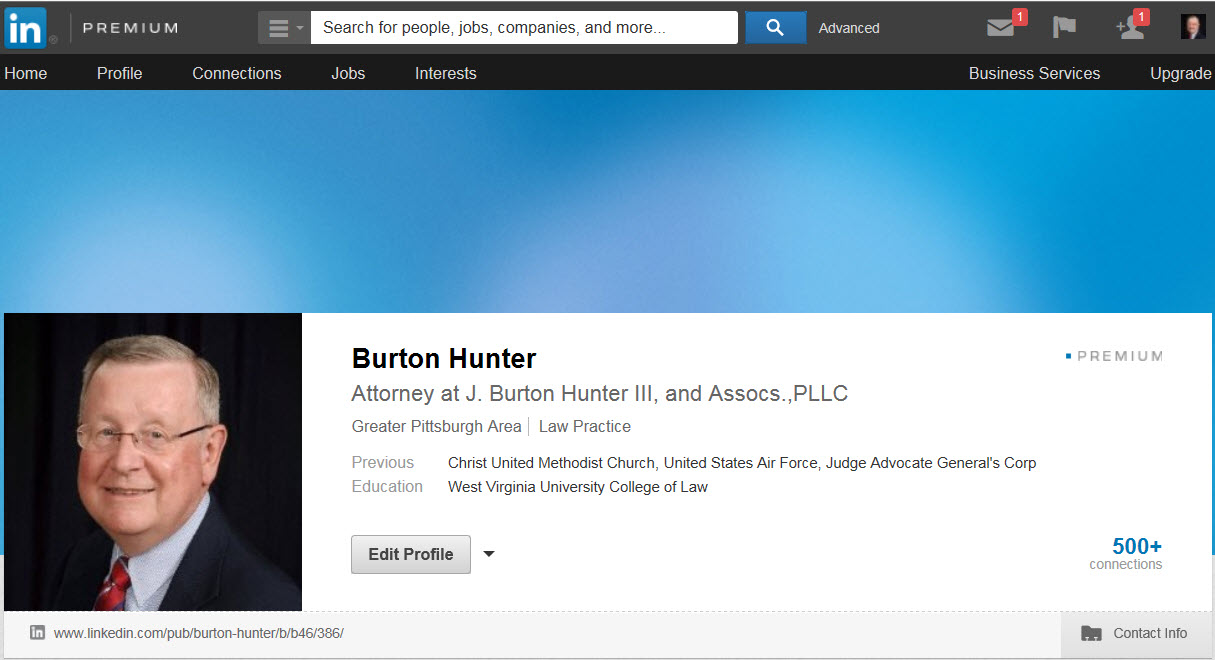Open Advanced search link
The image size is (1215, 660).
click(x=849, y=28)
